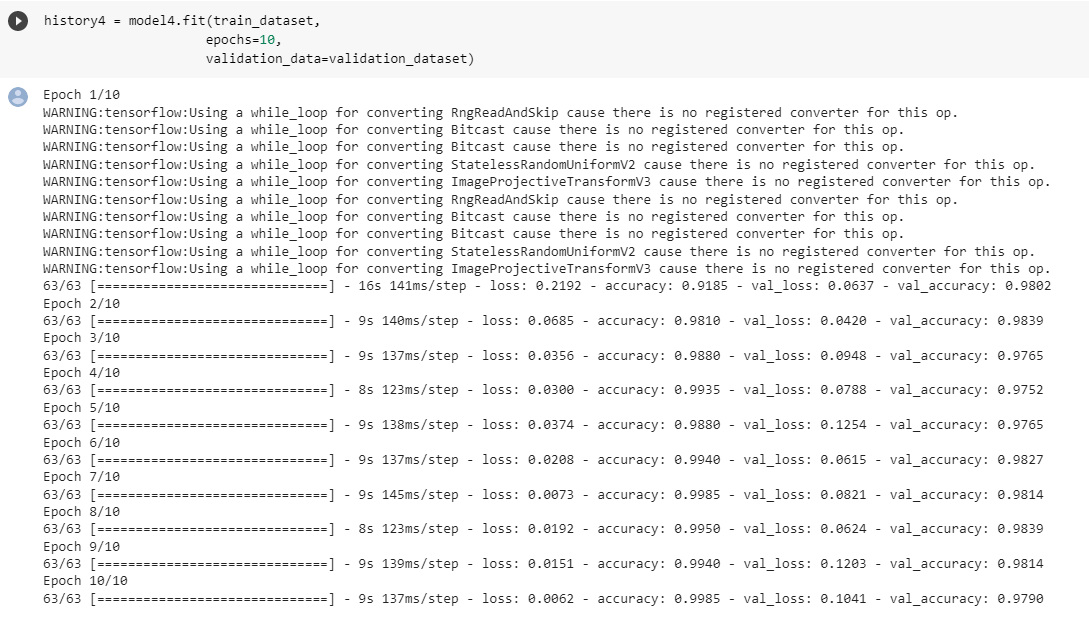Click the output avatar icon beside Epoch 1/10
This screenshot has height=620, width=1089.
click(x=18, y=96)
